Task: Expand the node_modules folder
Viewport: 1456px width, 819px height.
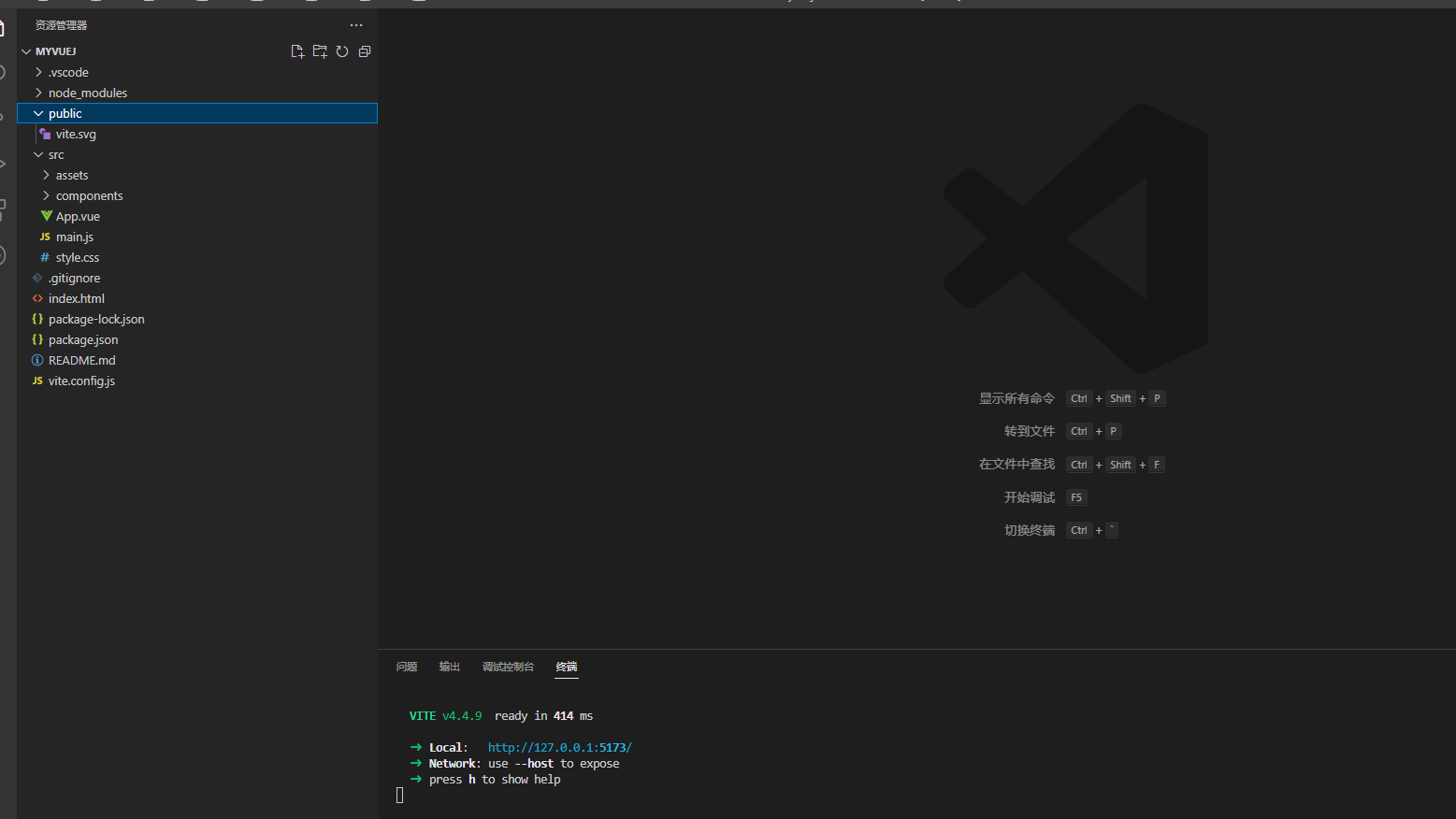Action: [38, 93]
